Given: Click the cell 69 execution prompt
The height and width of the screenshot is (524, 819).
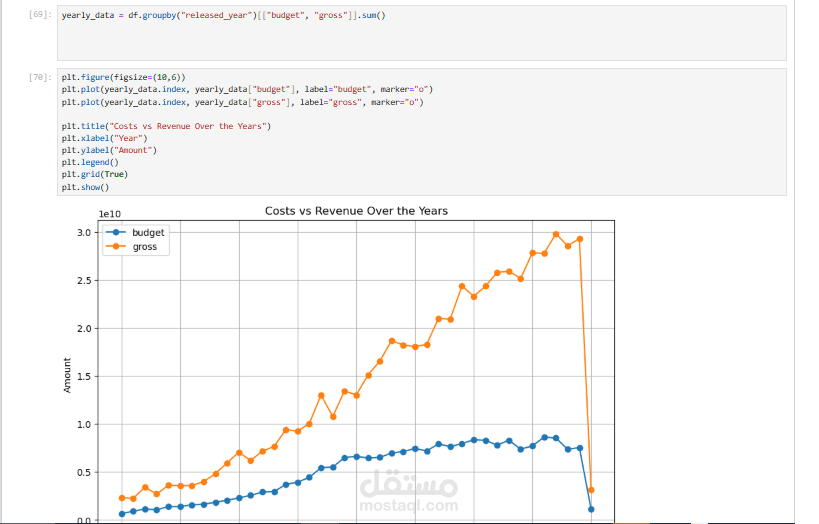Looking at the screenshot, I should coord(42,16).
